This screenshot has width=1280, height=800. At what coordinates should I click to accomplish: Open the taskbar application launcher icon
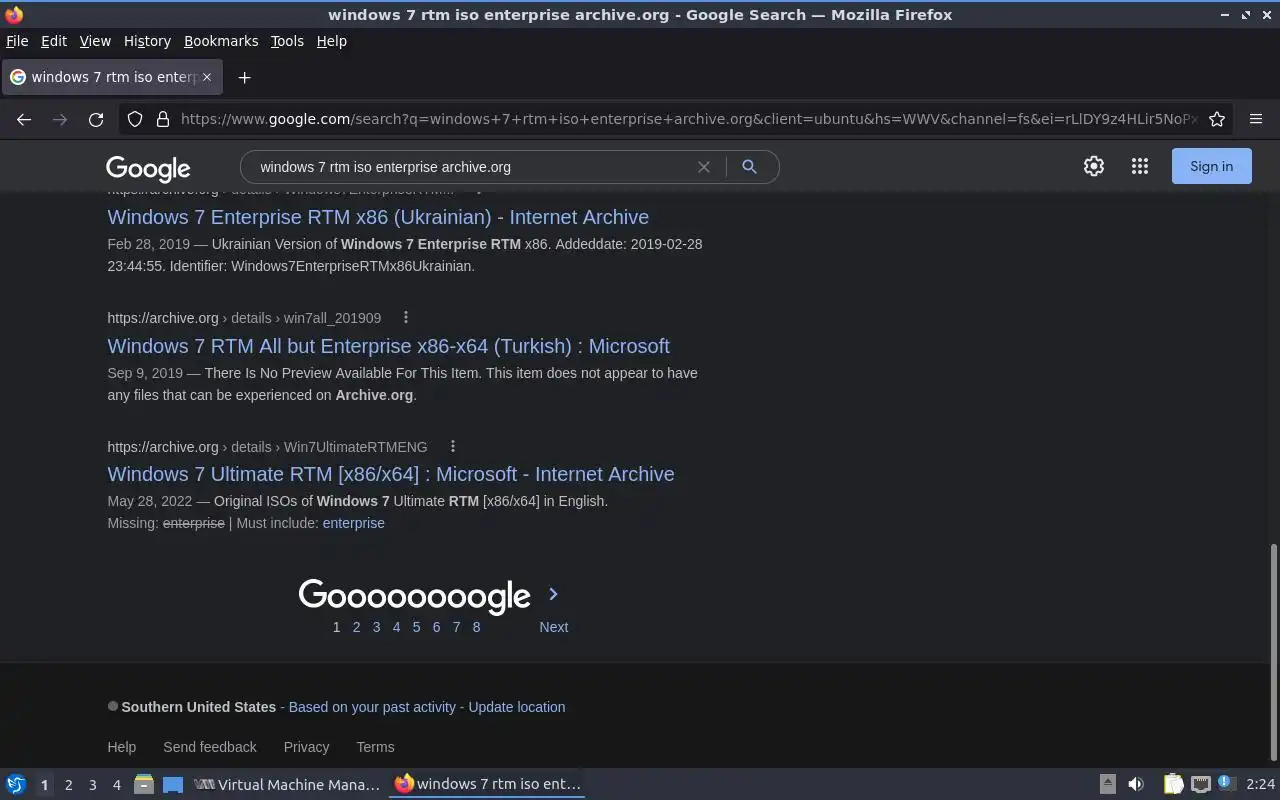[16, 785]
